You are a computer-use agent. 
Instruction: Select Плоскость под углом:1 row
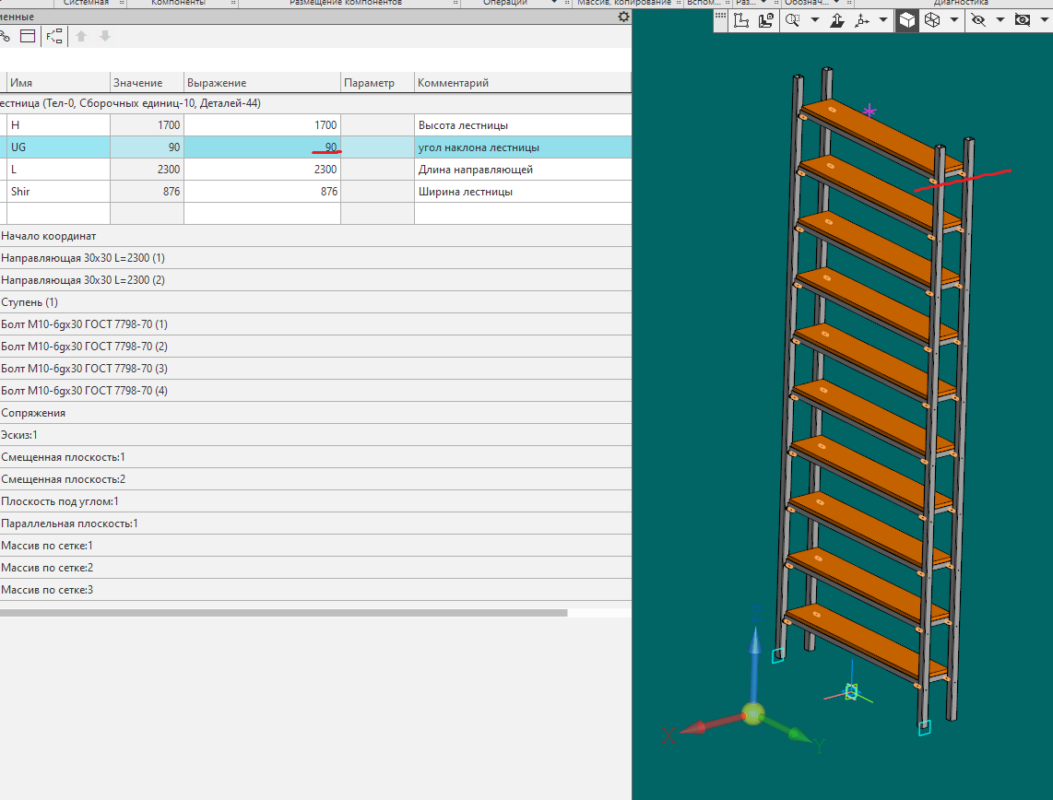(x=316, y=501)
